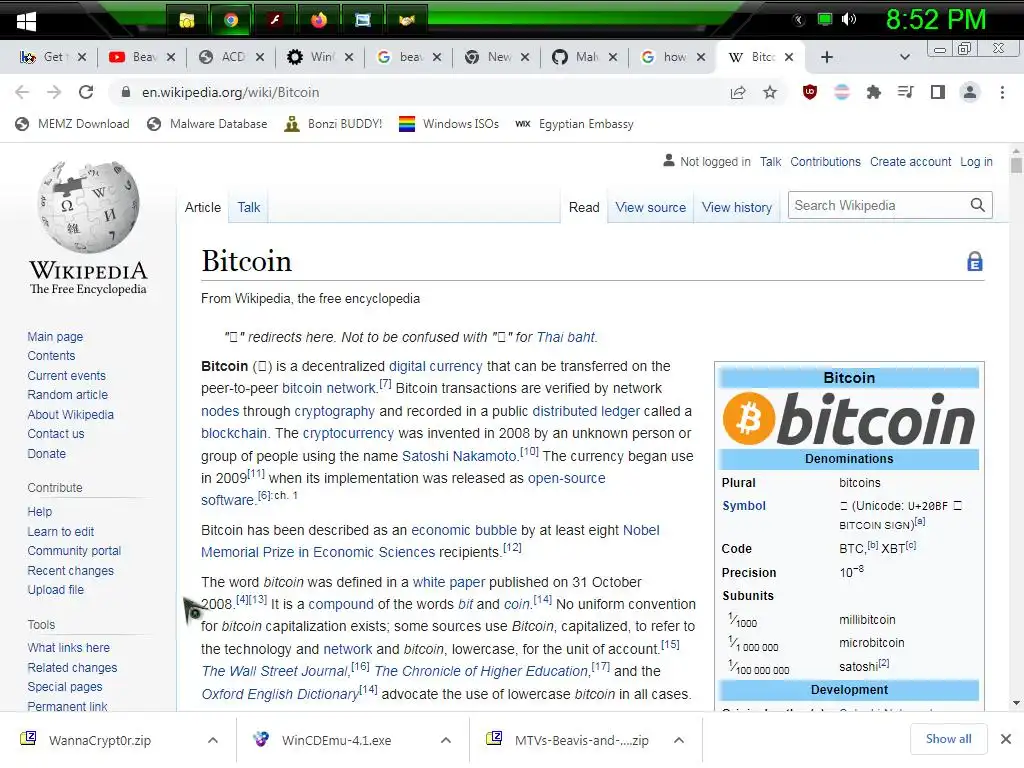
Task: Close the Bitcoin Wikipedia tab
Action: 789,57
